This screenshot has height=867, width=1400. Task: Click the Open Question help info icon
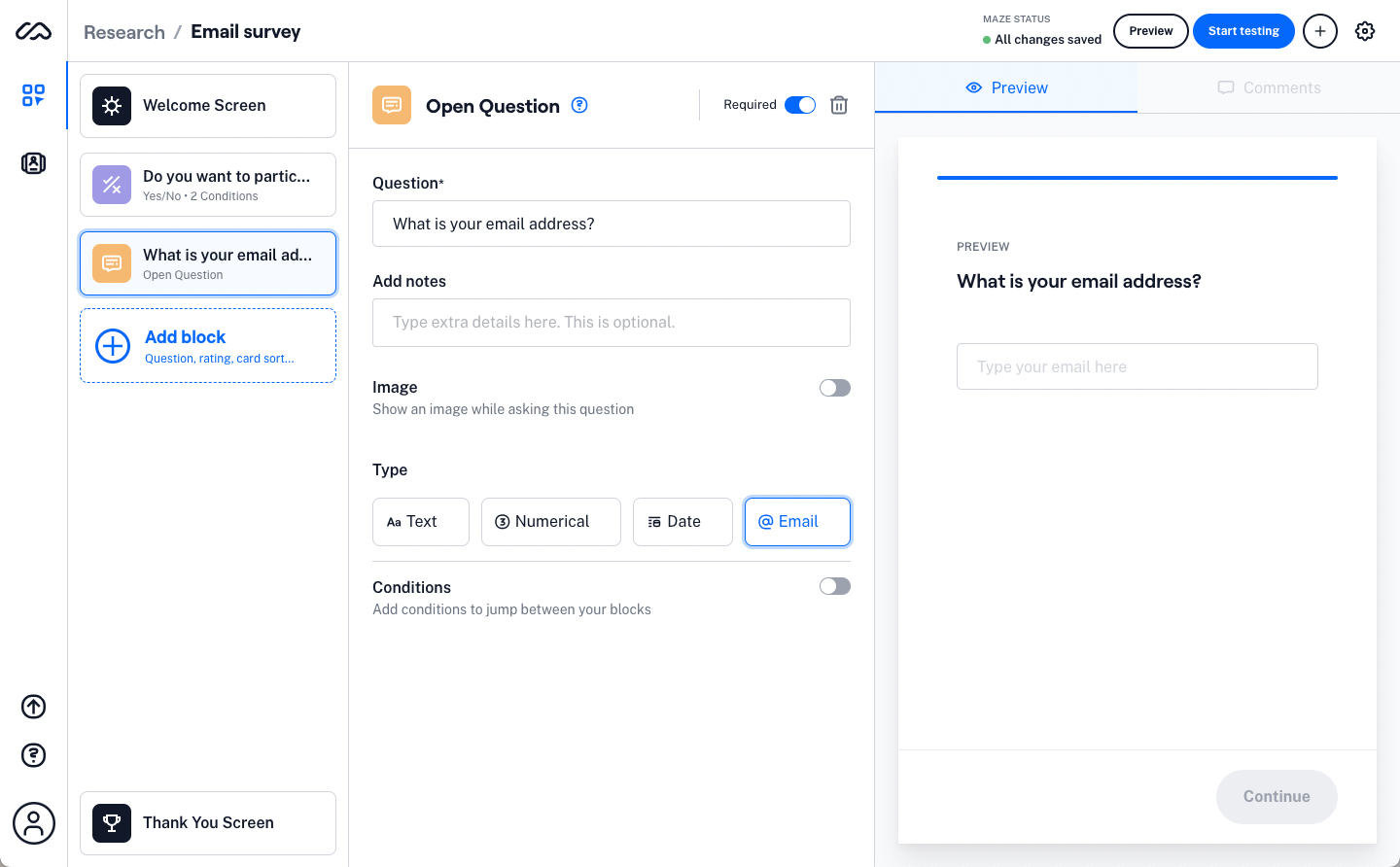point(579,105)
